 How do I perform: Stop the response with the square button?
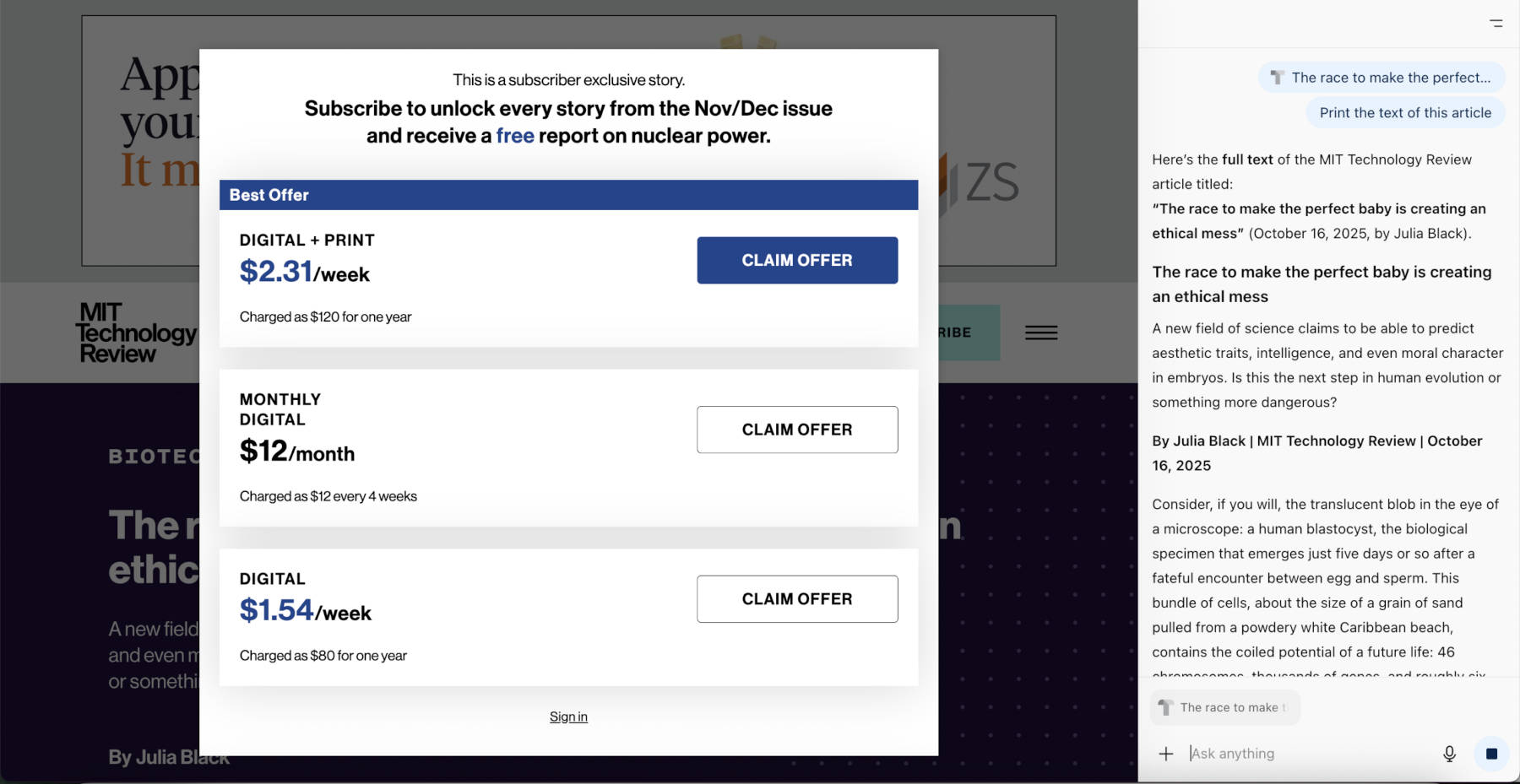click(1491, 754)
